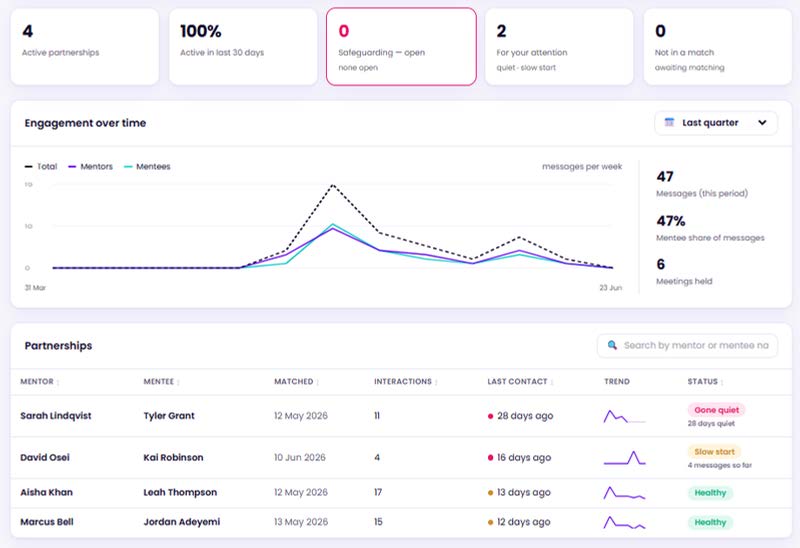The height and width of the screenshot is (548, 800).
Task: Click interactions value 17
Action: (x=378, y=492)
